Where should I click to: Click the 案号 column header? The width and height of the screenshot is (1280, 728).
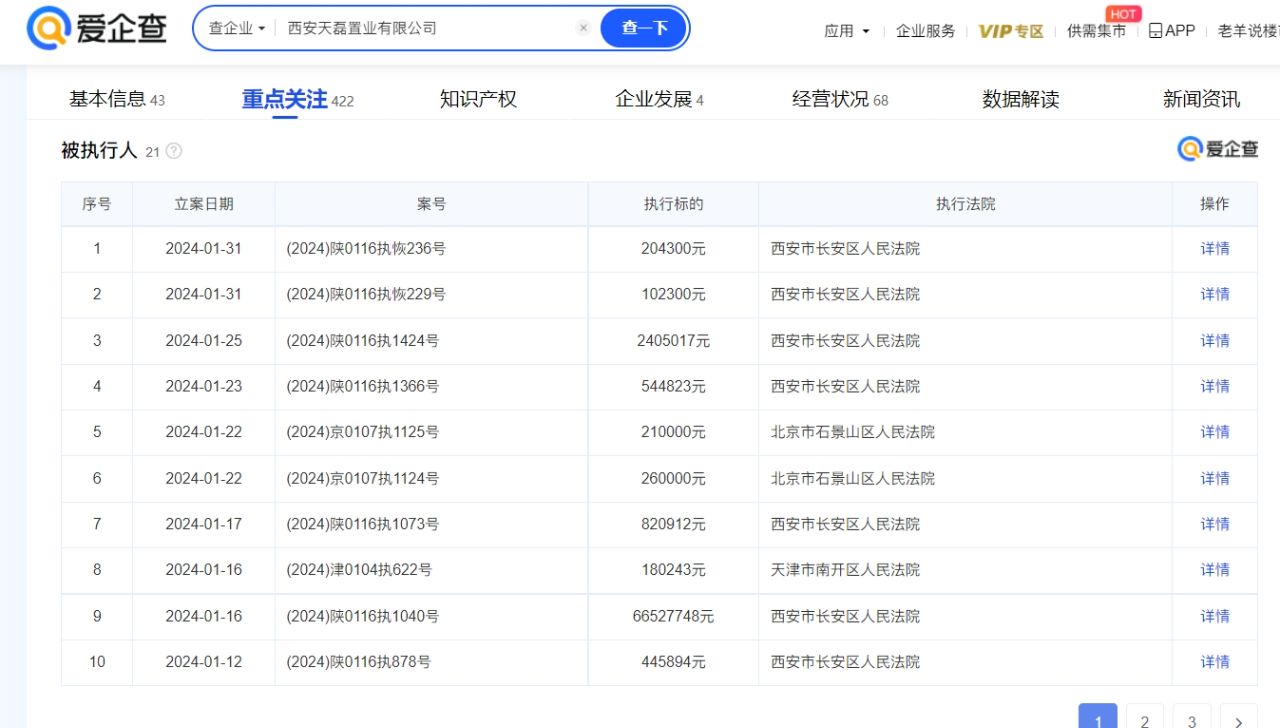click(x=432, y=204)
